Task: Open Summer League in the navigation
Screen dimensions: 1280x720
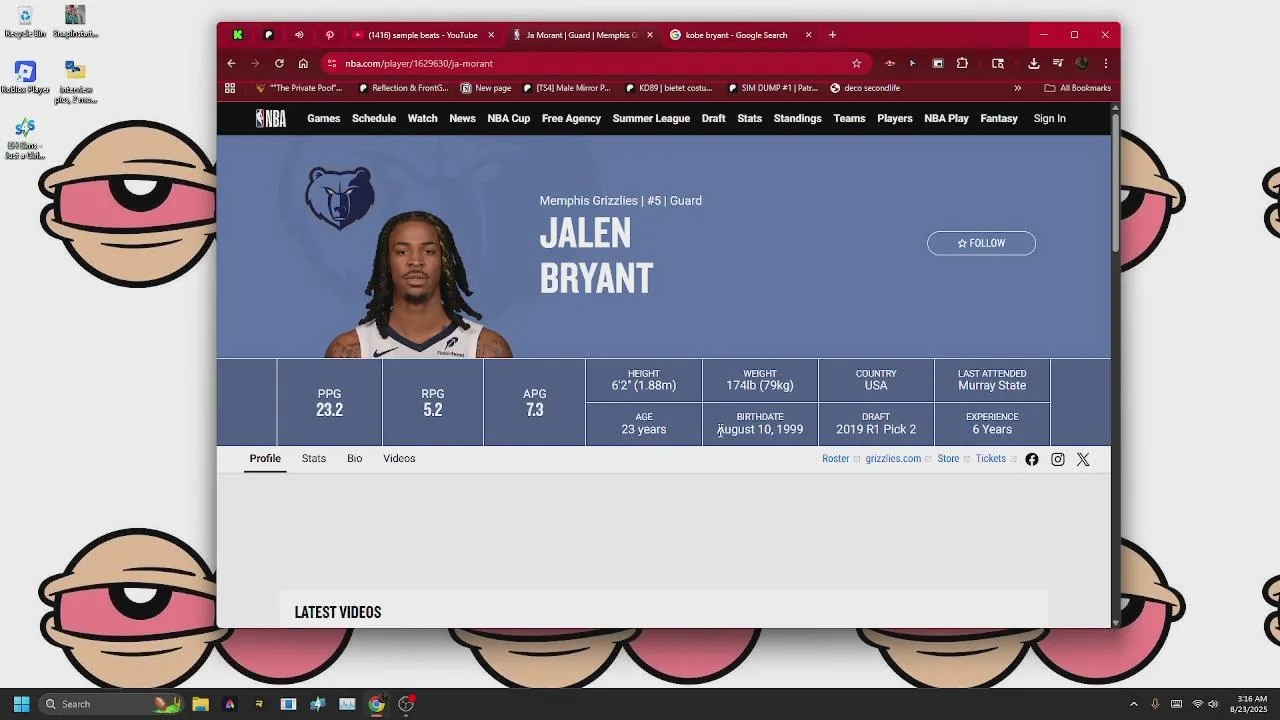Action: [x=651, y=118]
